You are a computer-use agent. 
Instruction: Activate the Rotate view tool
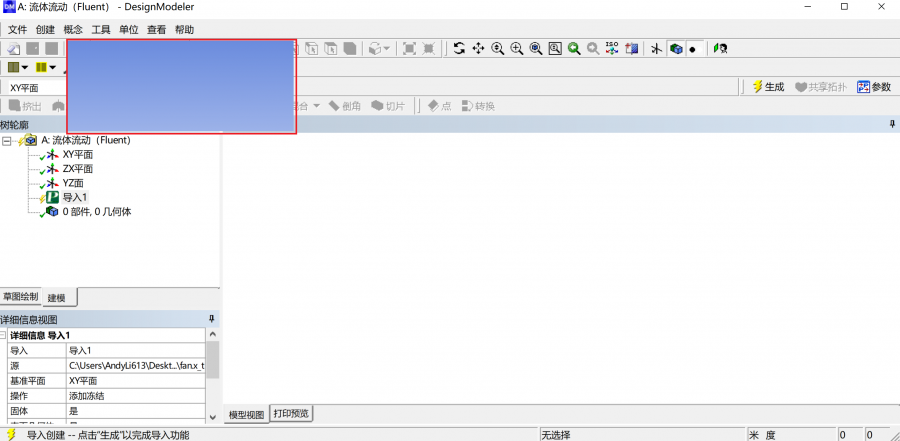pos(459,49)
